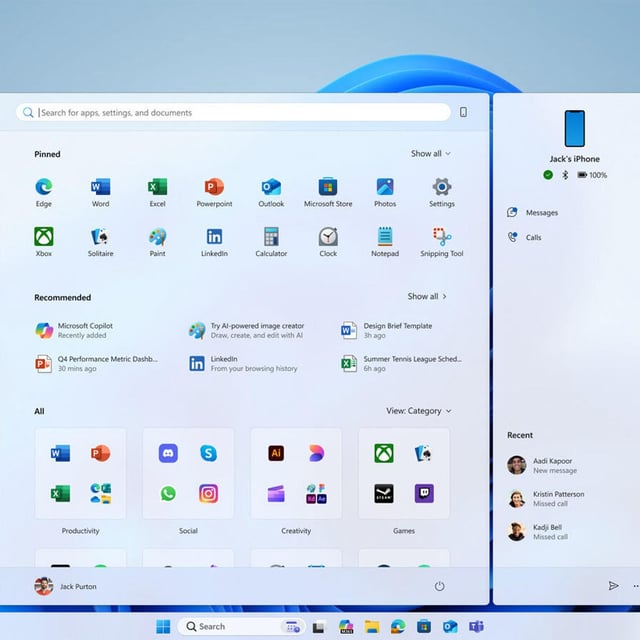The image size is (640, 640).
Task: Open Clipchamp in the Creativity category
Action: (276, 493)
